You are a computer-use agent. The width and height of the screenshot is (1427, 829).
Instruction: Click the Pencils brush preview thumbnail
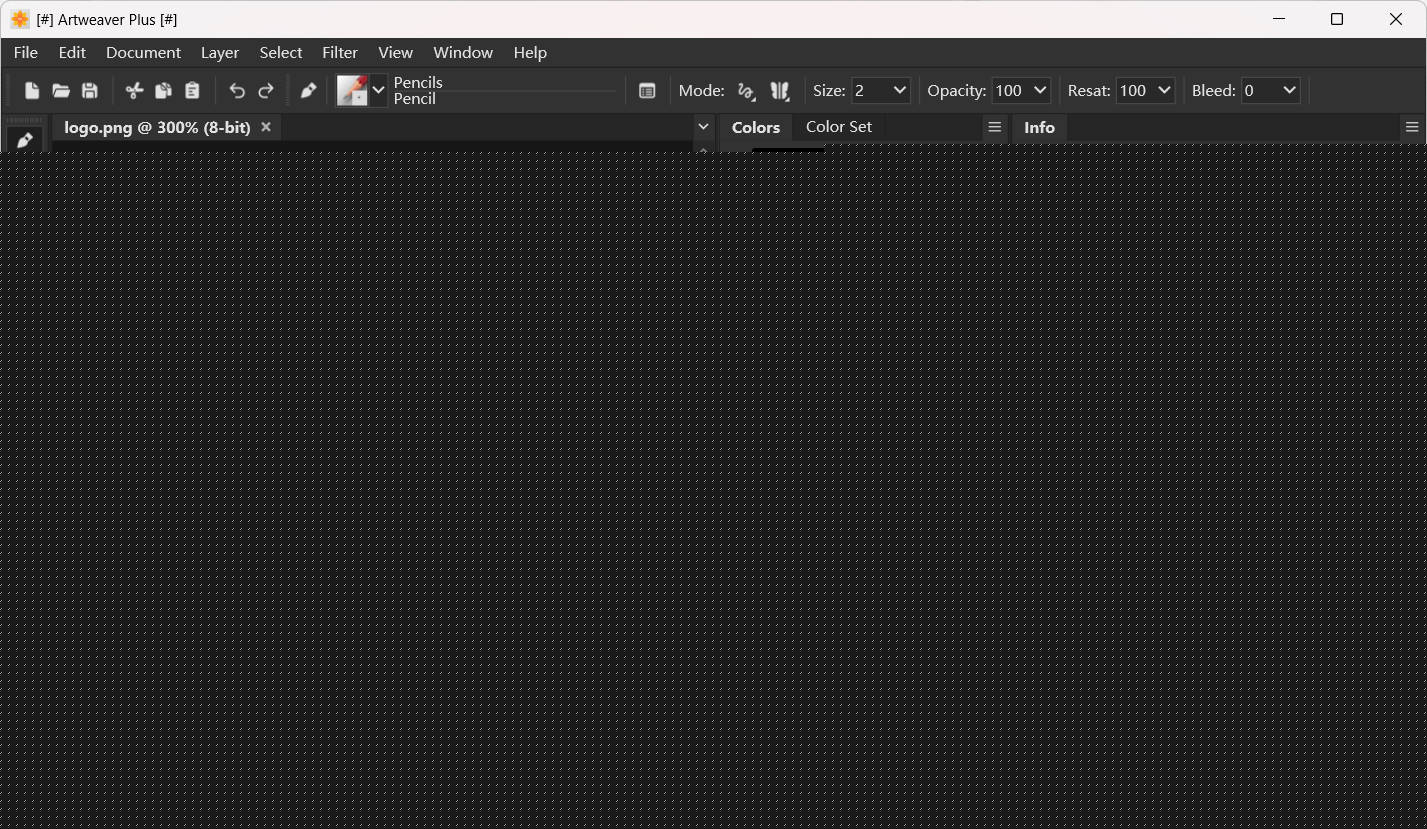click(352, 91)
